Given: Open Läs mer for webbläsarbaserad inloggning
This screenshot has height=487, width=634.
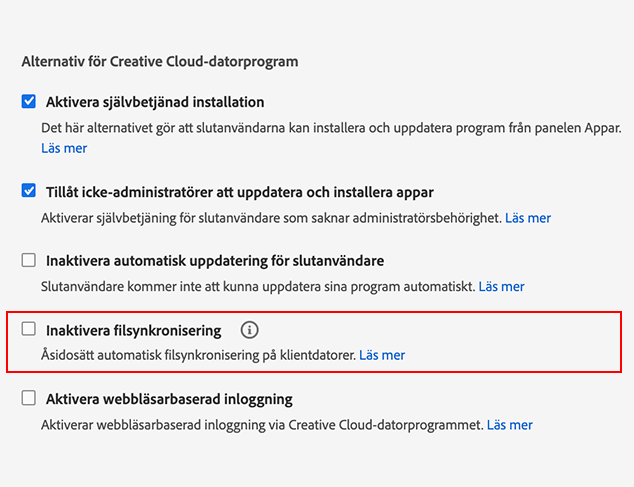Looking at the screenshot, I should pos(509,425).
